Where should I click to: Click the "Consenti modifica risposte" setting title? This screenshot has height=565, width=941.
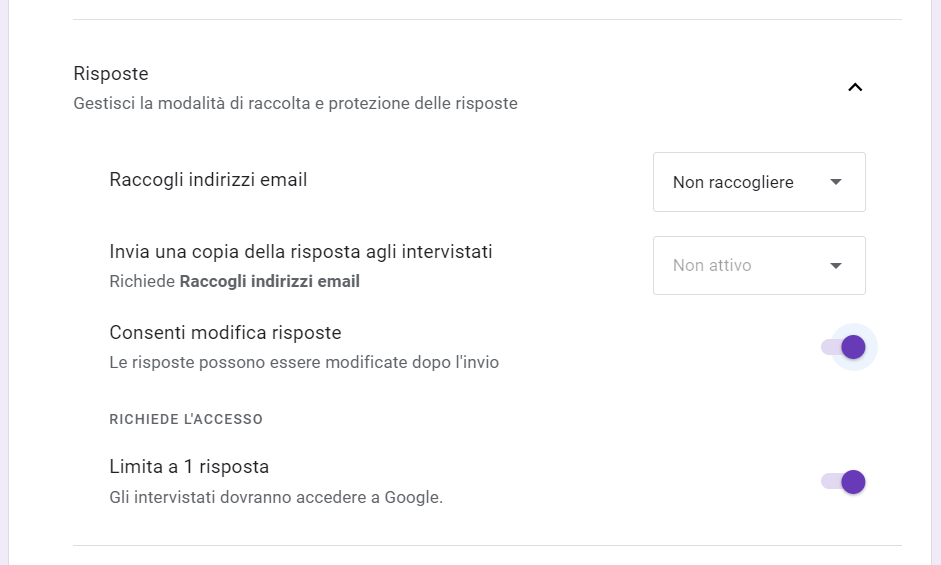point(225,333)
